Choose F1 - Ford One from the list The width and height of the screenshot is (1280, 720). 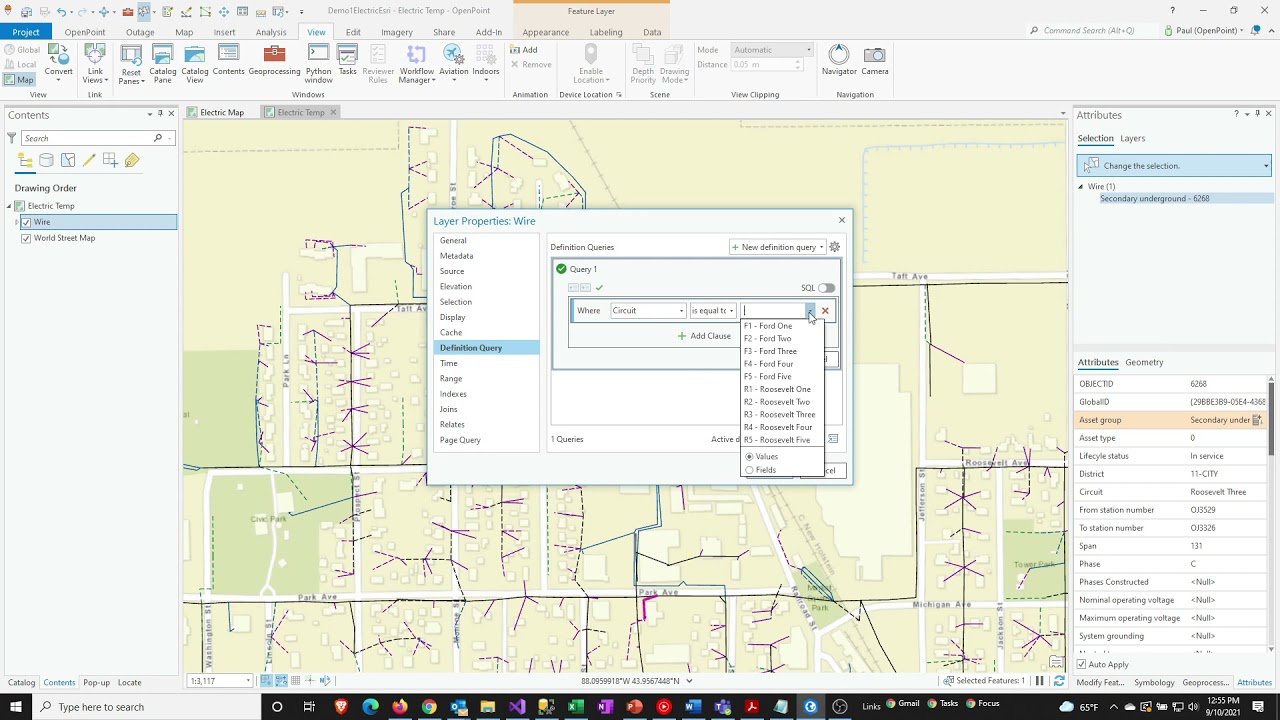pyautogui.click(x=767, y=326)
